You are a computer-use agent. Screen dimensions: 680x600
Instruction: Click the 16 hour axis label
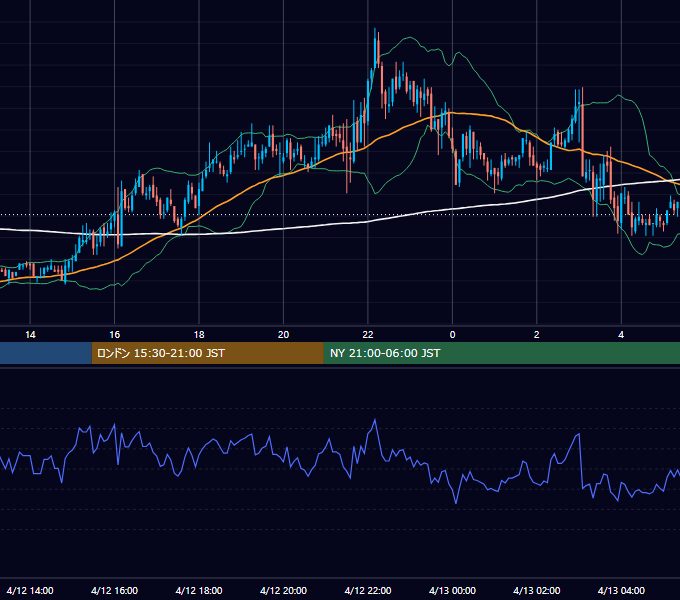pyautogui.click(x=114, y=335)
